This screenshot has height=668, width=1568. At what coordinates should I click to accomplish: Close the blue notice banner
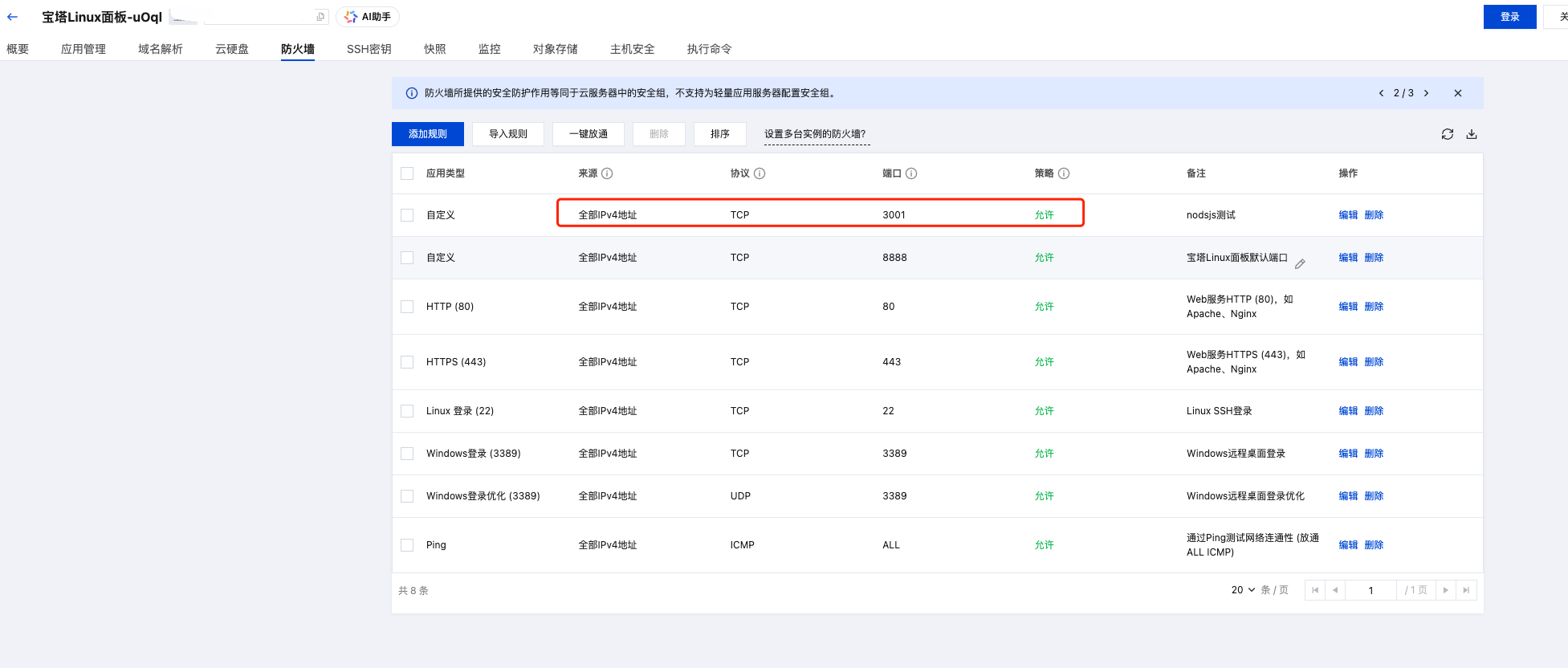[1458, 93]
